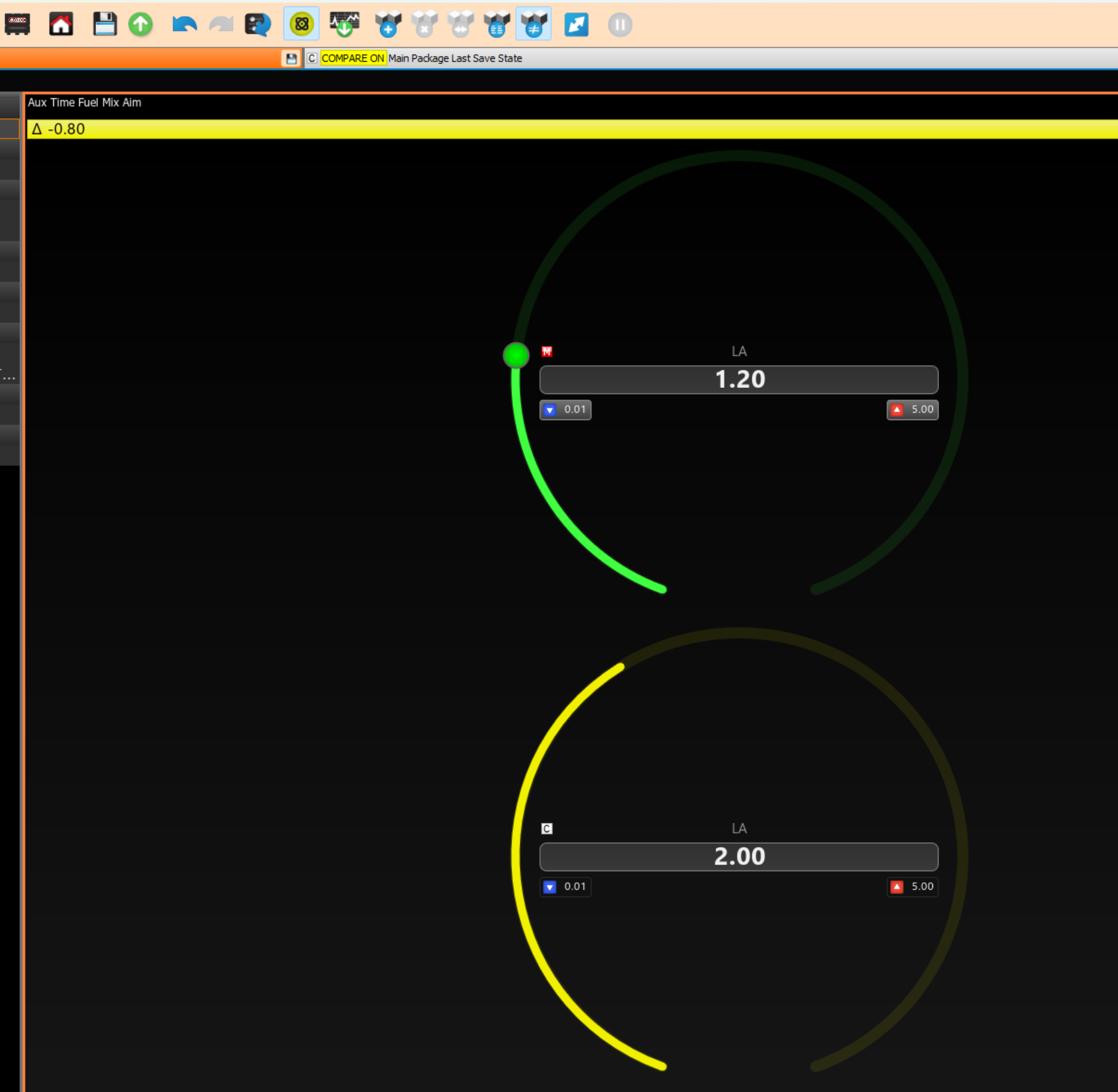The height and width of the screenshot is (1092, 1118).
Task: Click the MoTeC ECU device icon
Action: coord(17,24)
